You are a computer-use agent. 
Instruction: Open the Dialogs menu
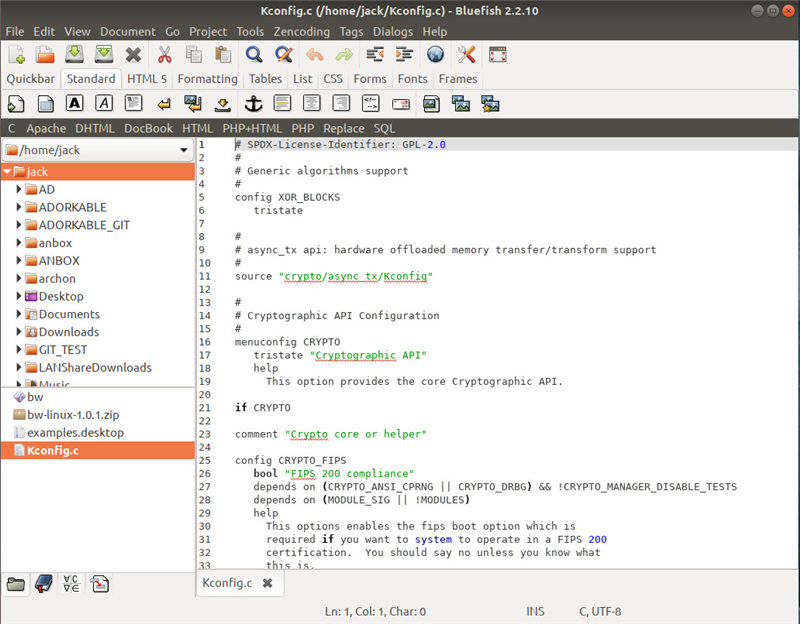pyautogui.click(x=392, y=32)
